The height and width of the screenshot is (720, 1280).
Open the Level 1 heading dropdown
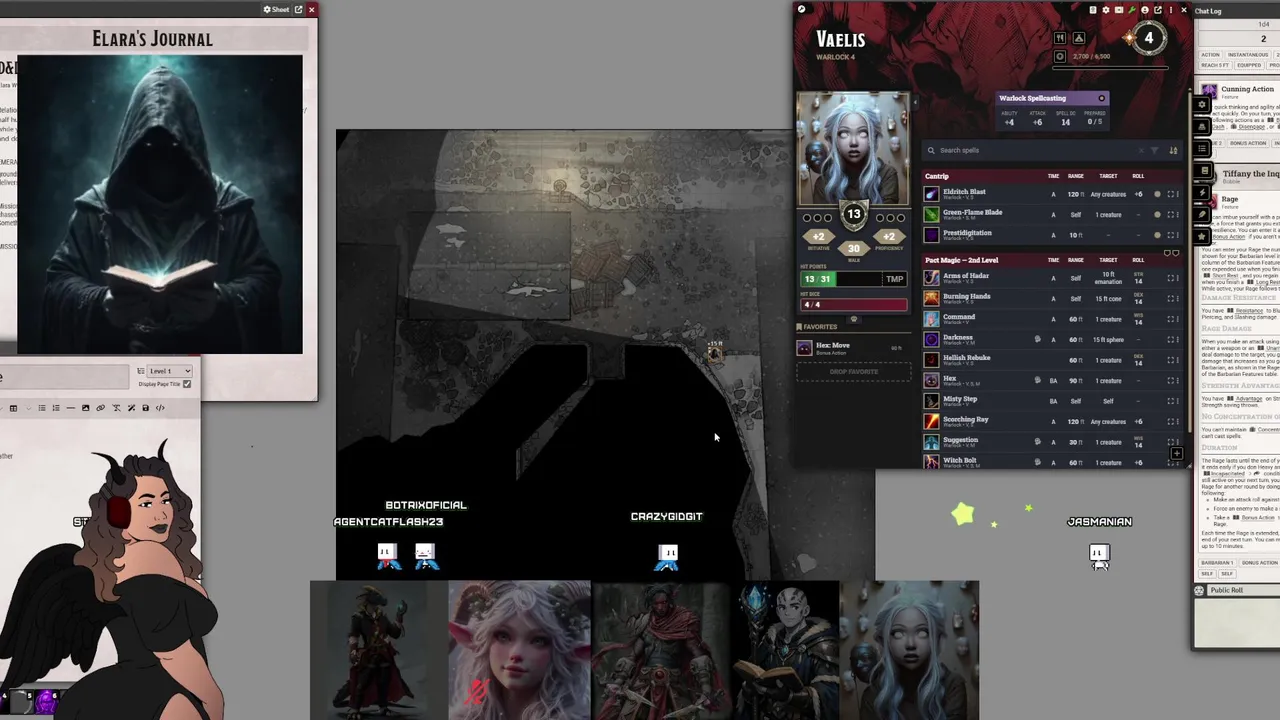pyautogui.click(x=169, y=371)
